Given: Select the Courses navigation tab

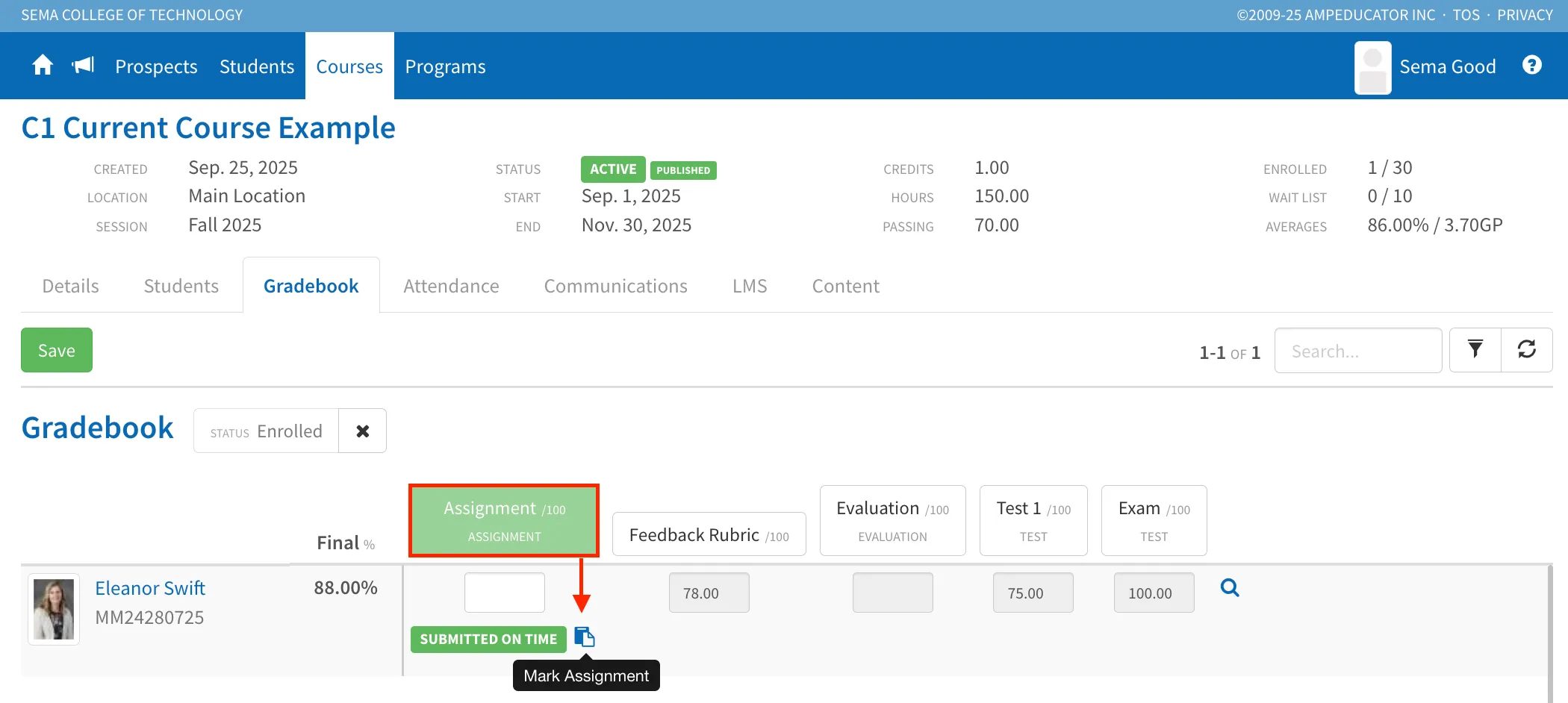Looking at the screenshot, I should click(x=349, y=66).
